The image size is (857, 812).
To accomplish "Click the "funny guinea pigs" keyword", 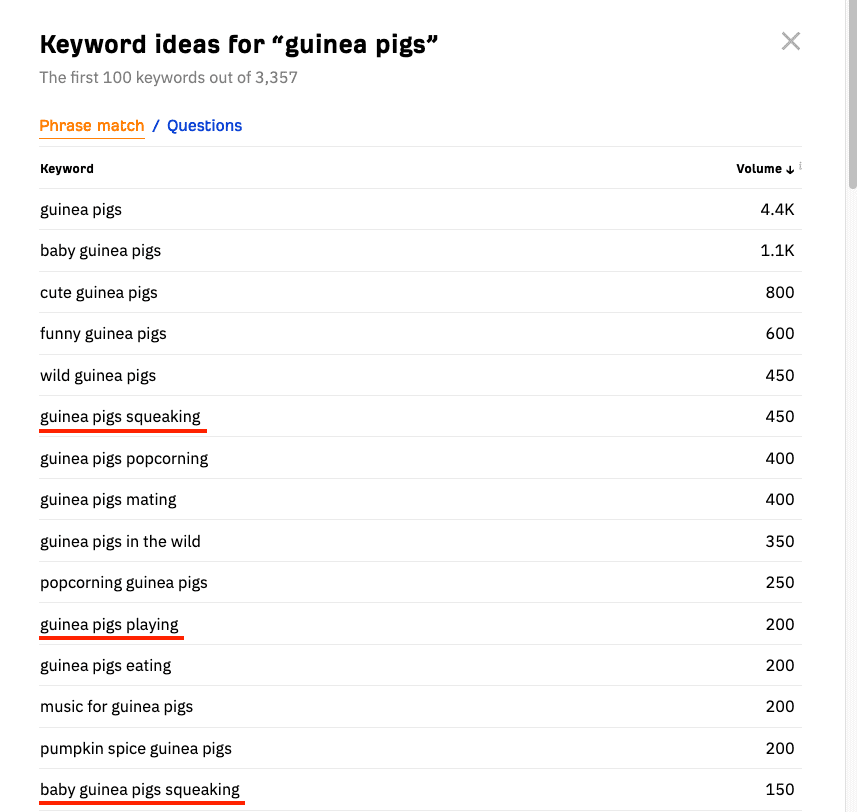I will [x=103, y=333].
